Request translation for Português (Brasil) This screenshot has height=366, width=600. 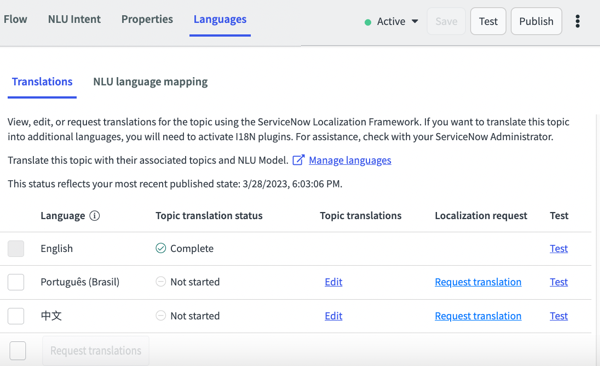[478, 282]
